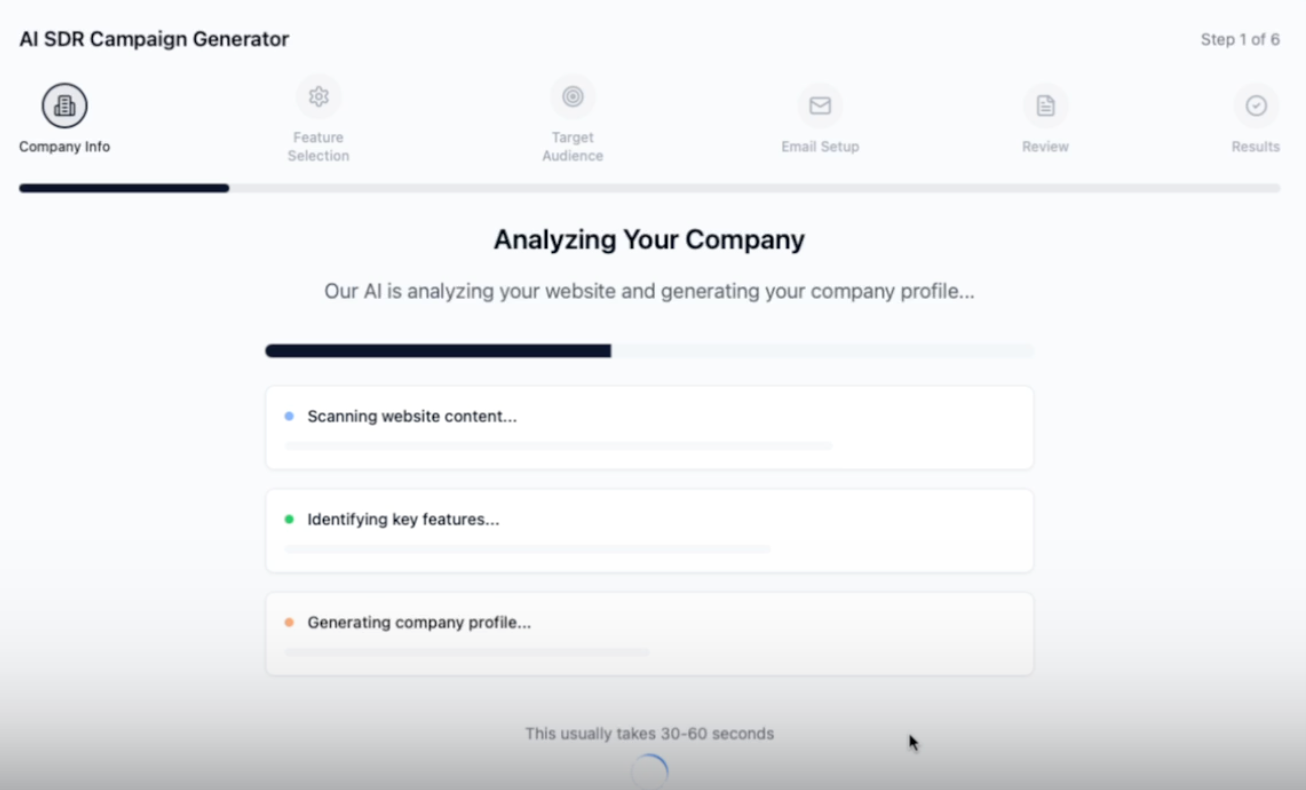
Task: Click the AI SDR Campaign Generator title
Action: pyautogui.click(x=154, y=40)
